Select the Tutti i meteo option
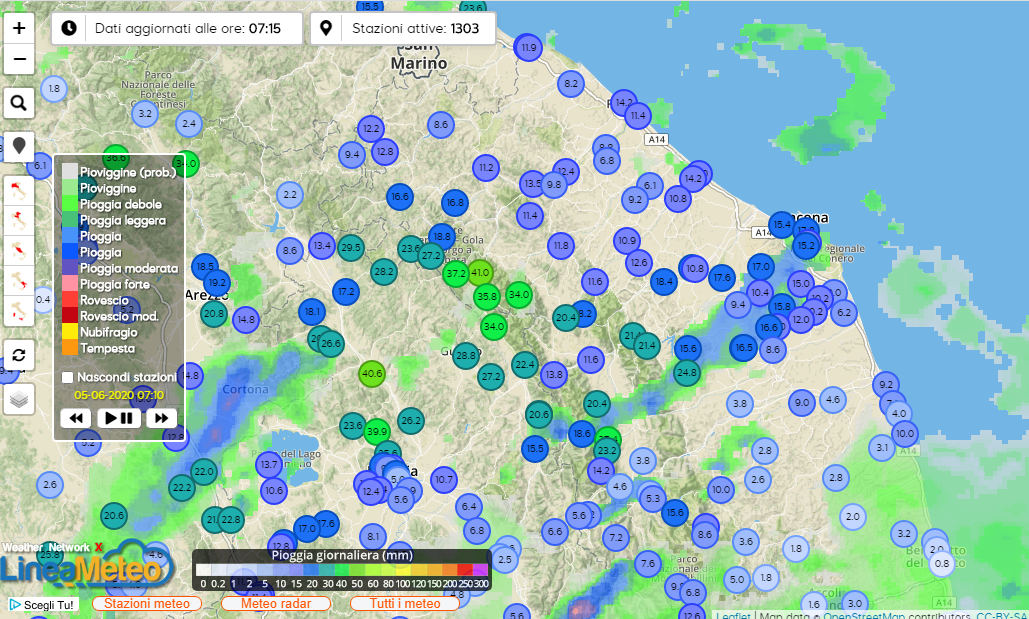The image size is (1029, 619). pyautogui.click(x=404, y=603)
